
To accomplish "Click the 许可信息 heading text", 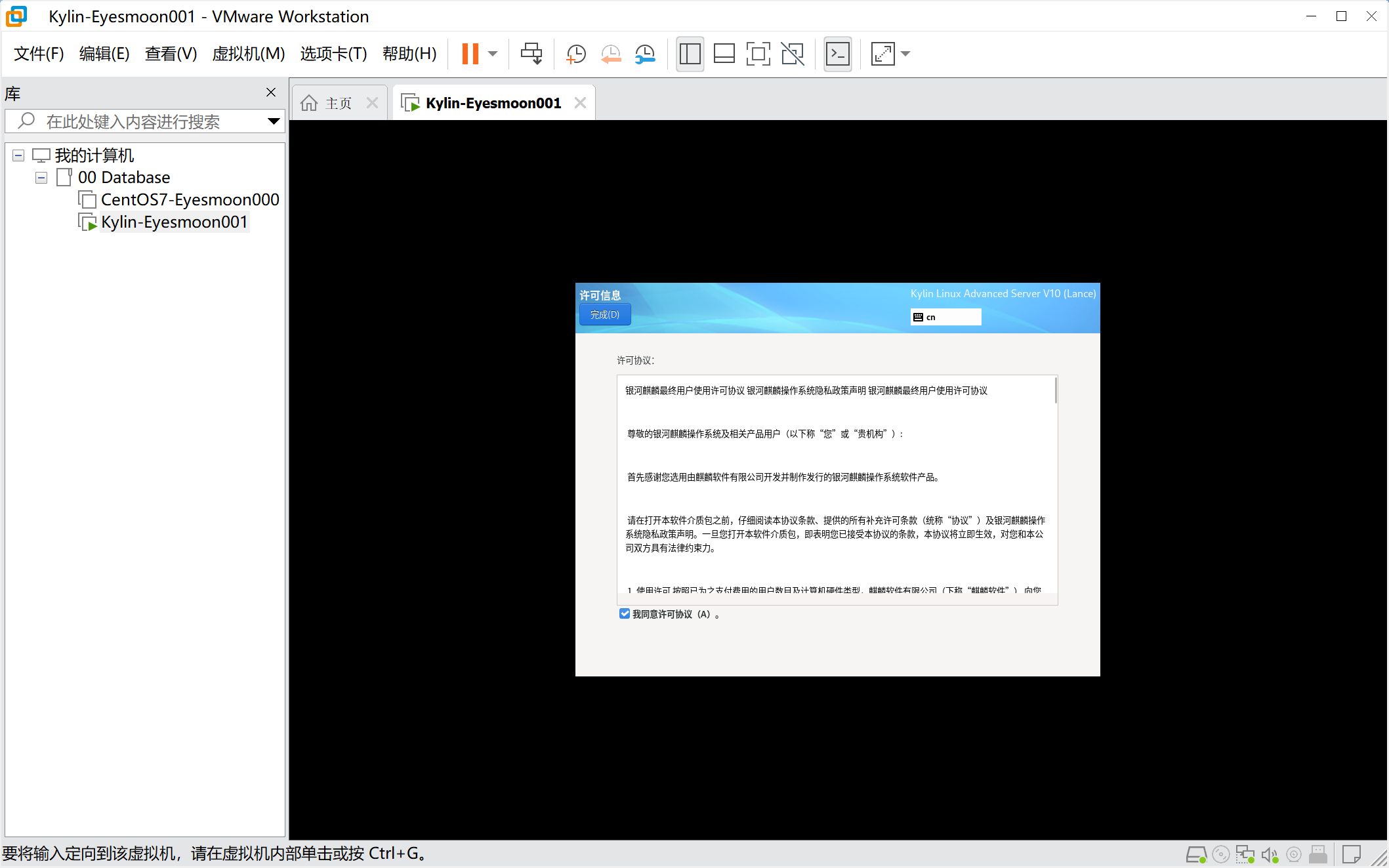I will pyautogui.click(x=600, y=295).
